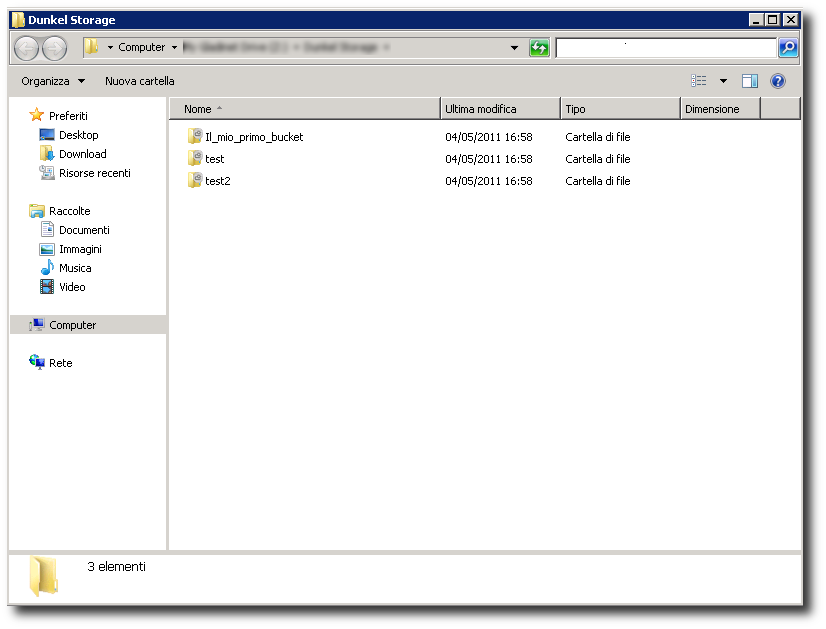
Task: Change the view with the view icon
Action: coord(699,81)
